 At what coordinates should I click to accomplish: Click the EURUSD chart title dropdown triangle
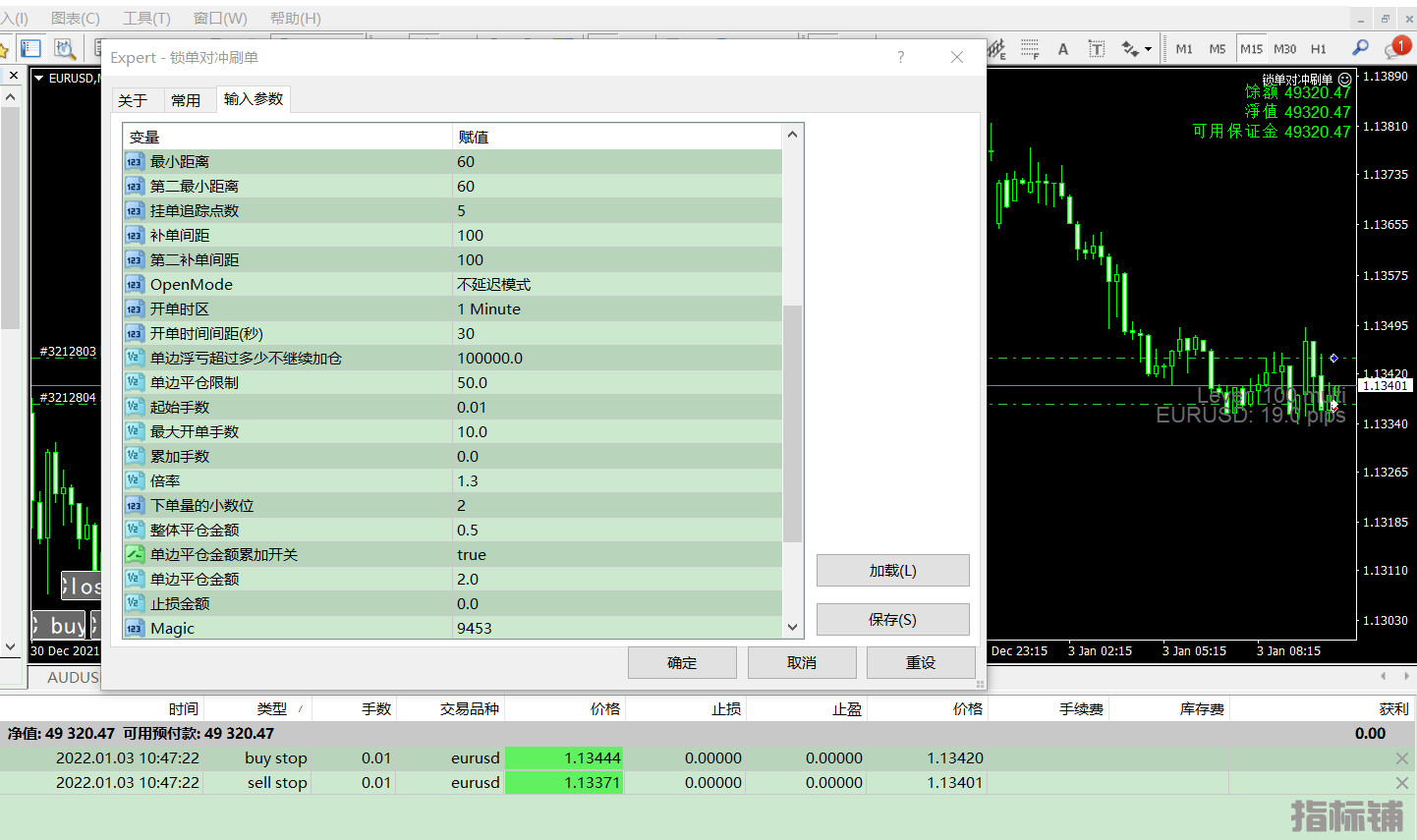[x=39, y=78]
